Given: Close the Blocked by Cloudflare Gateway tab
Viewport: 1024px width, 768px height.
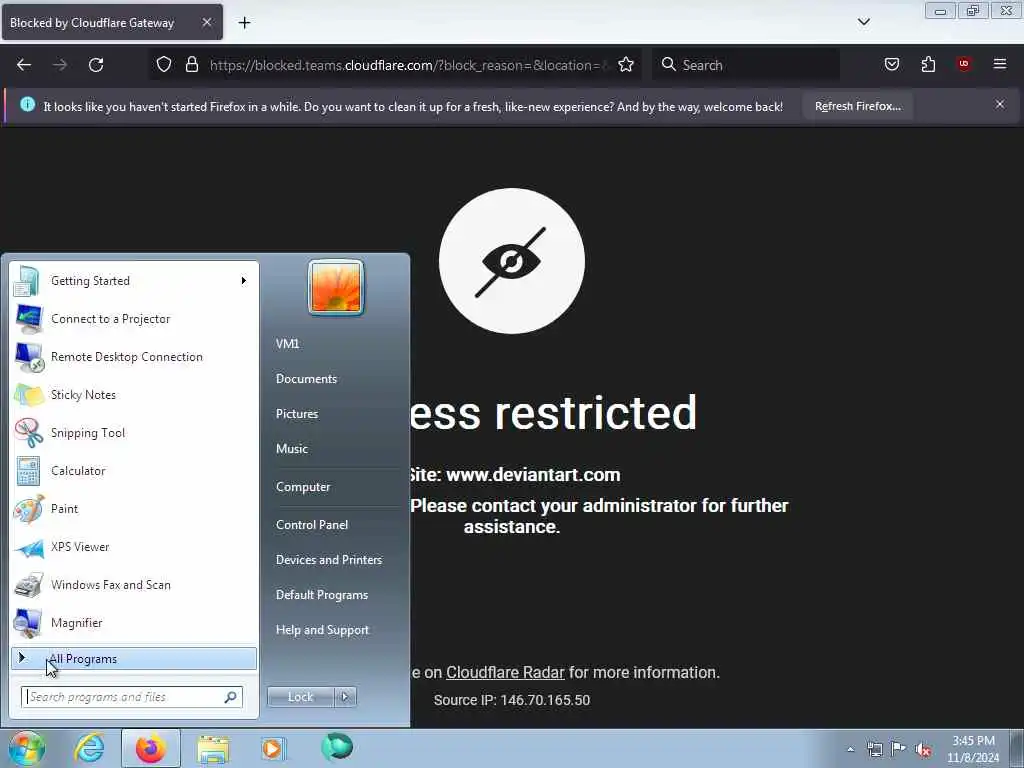Looking at the screenshot, I should (x=206, y=22).
